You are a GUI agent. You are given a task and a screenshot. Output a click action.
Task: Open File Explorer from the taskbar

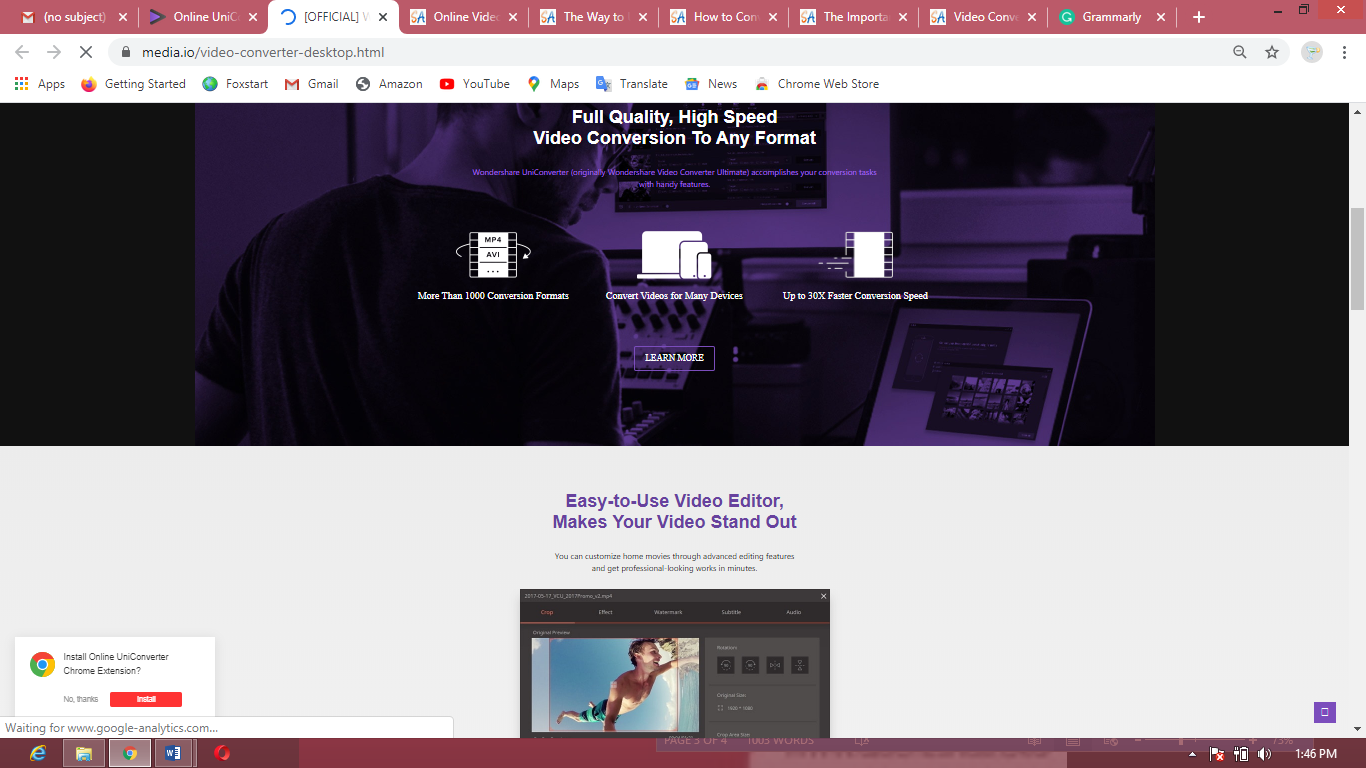tap(84, 753)
